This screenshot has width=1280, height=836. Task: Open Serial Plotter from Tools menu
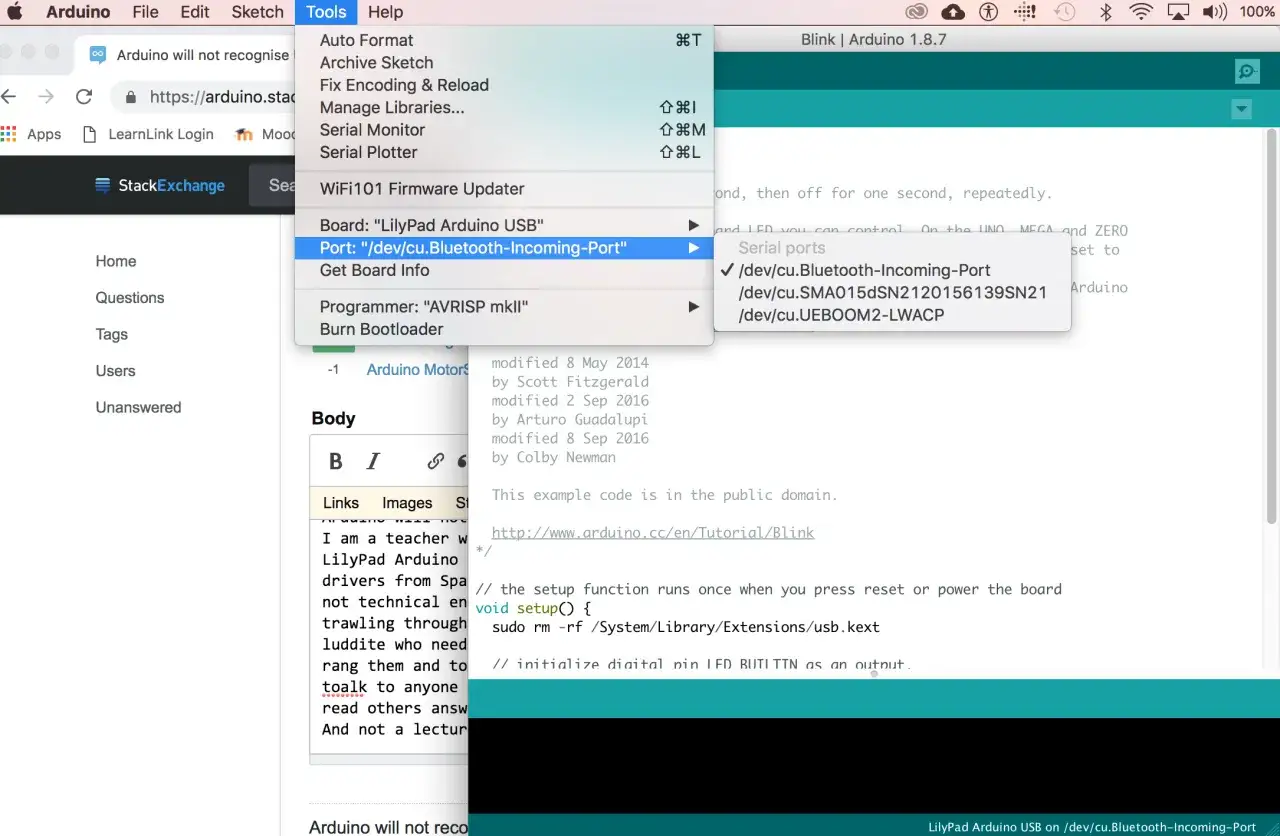pos(504,152)
